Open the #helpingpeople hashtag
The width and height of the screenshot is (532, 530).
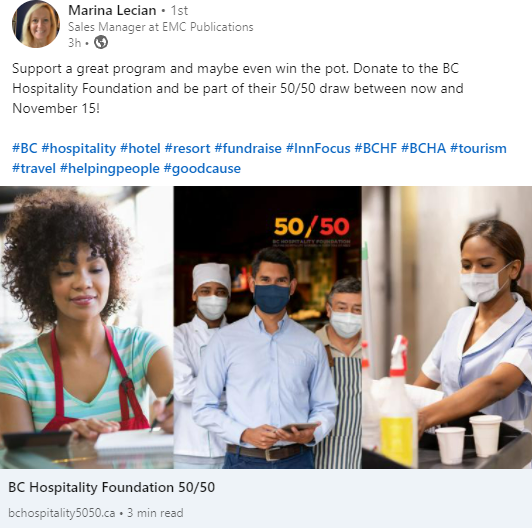click(110, 168)
